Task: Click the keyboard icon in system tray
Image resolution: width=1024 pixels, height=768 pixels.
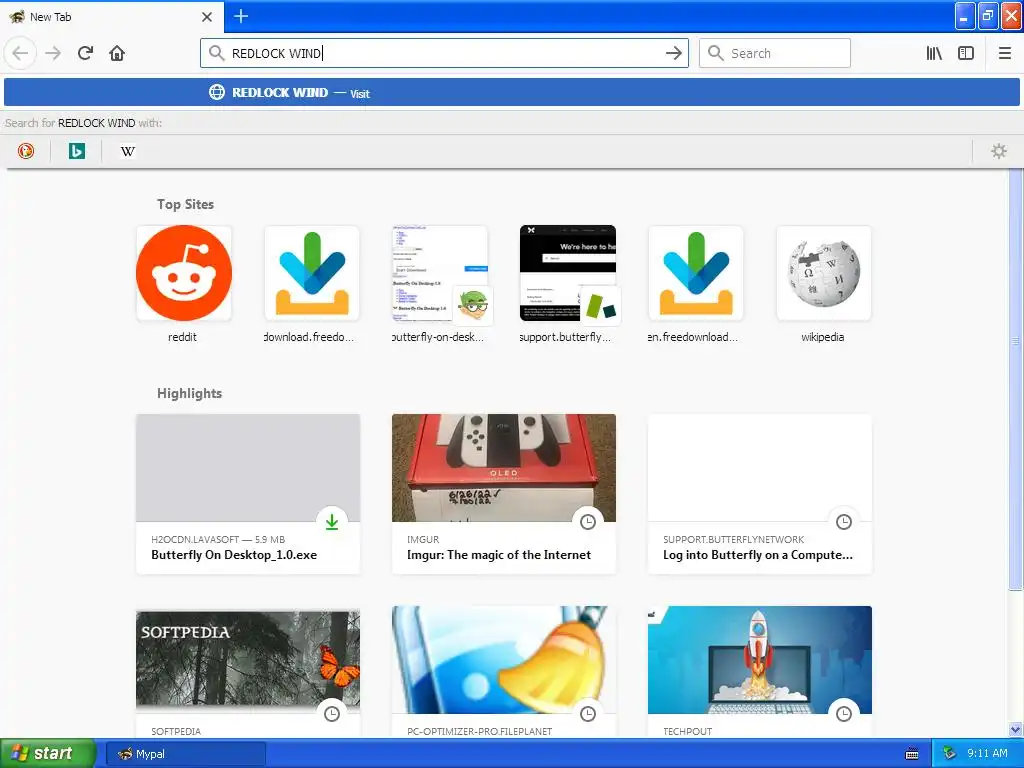Action: (x=912, y=754)
